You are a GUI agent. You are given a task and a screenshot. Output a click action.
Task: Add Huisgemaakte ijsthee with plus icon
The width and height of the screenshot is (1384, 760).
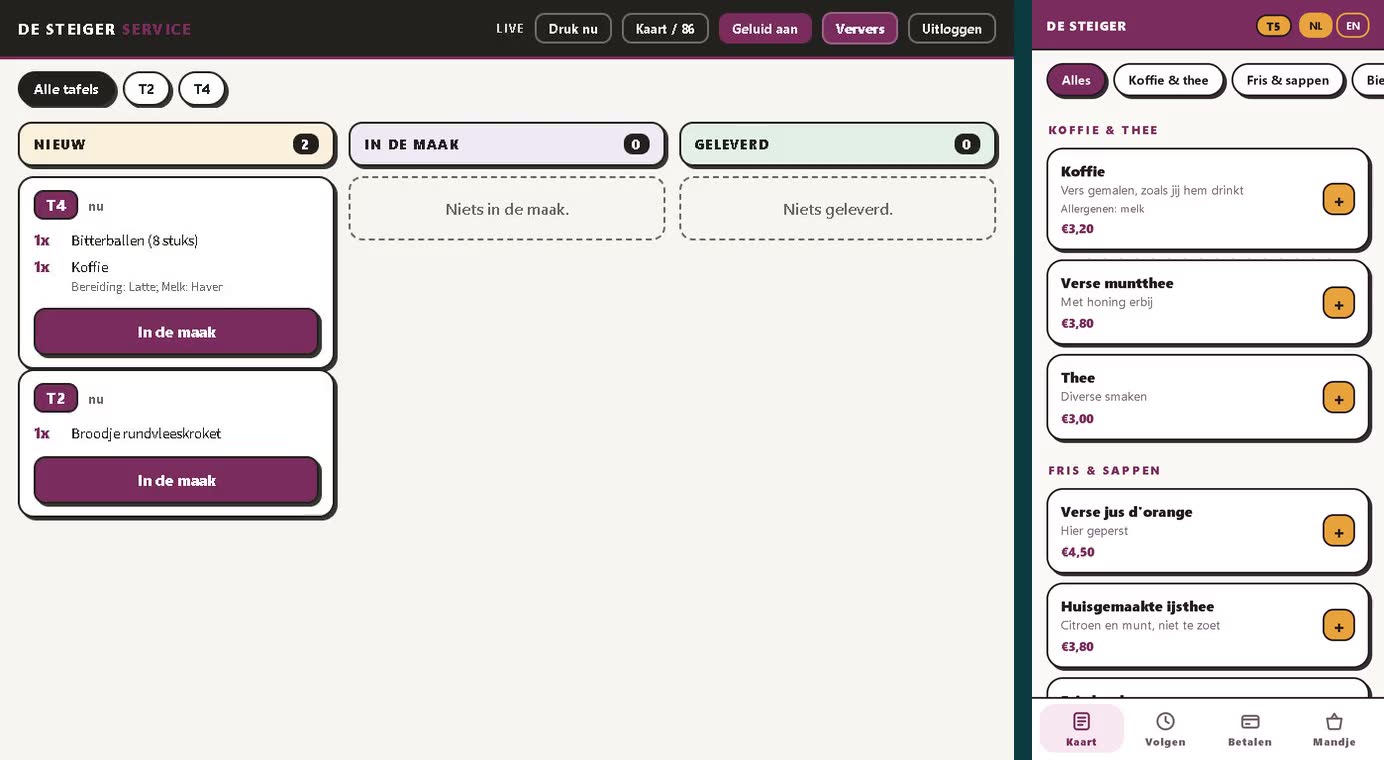coord(1338,625)
